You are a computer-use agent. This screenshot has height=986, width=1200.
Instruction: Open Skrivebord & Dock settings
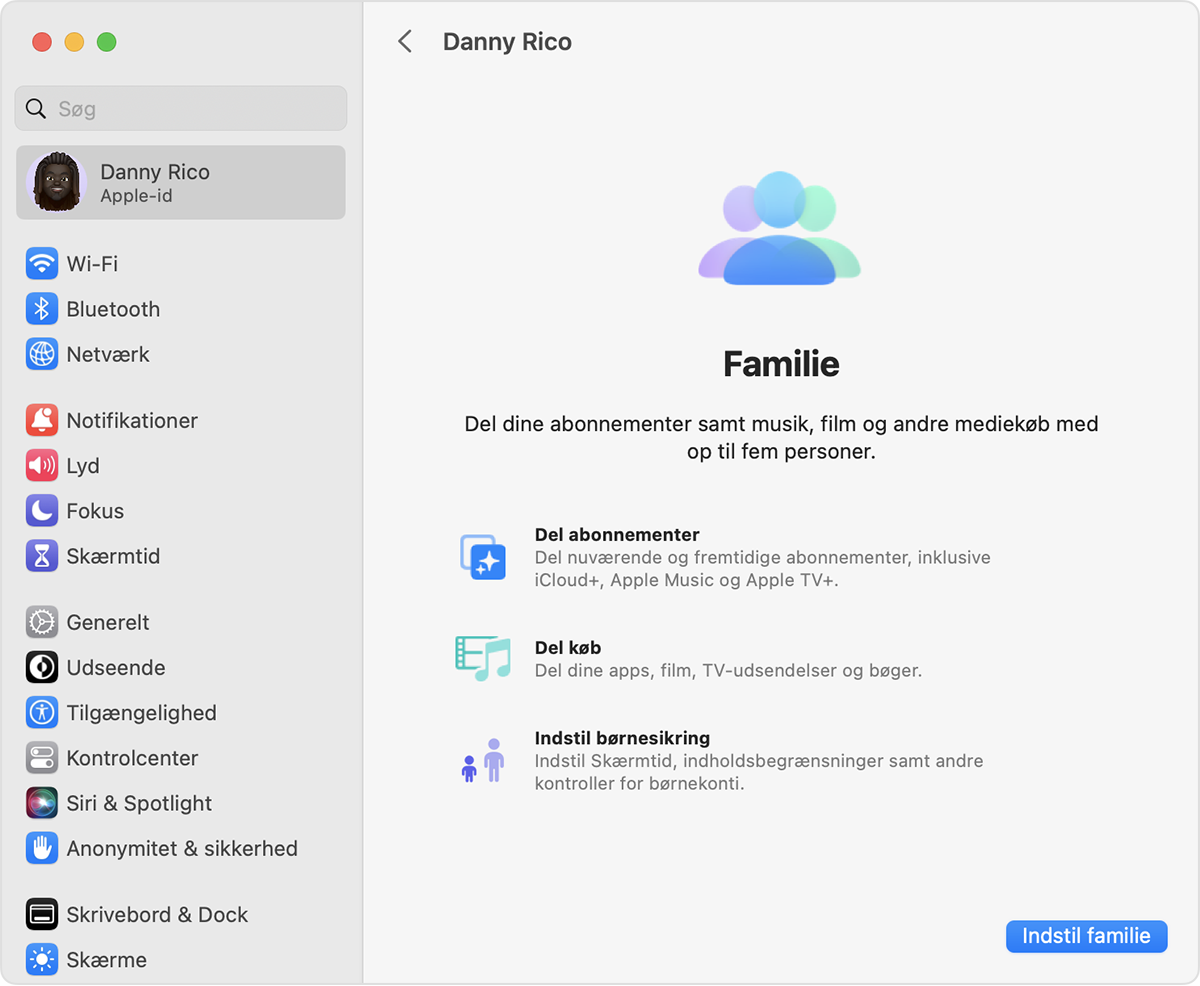(x=157, y=914)
